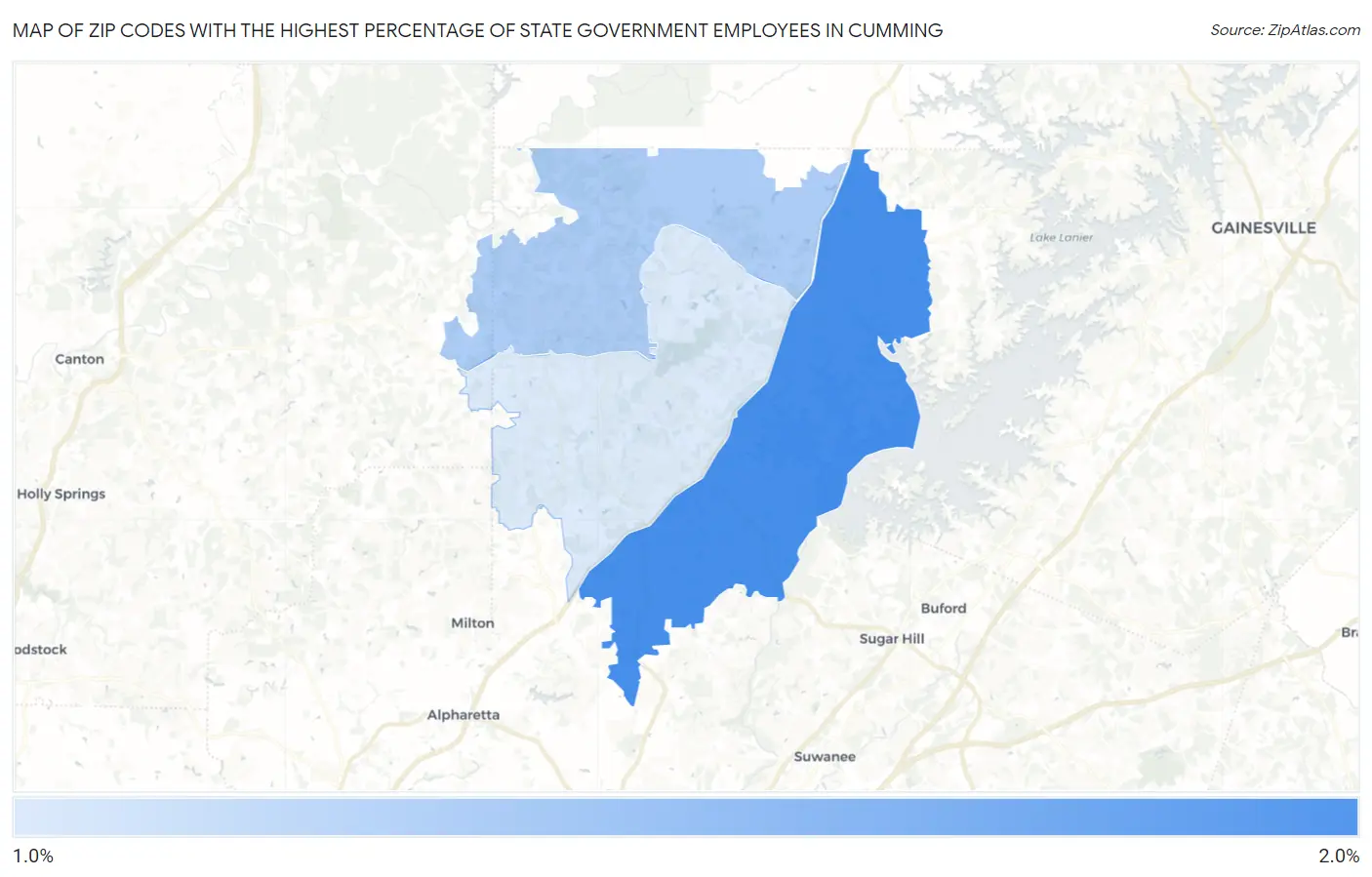Click the Sugar Hill map label
This screenshot has height=877, width=1372.
891,638
